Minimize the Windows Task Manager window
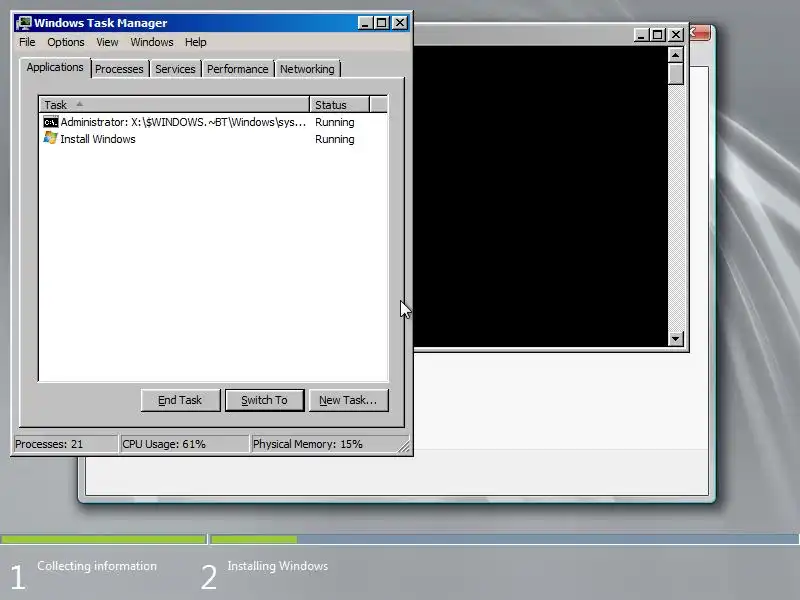800x600 pixels. (x=365, y=23)
